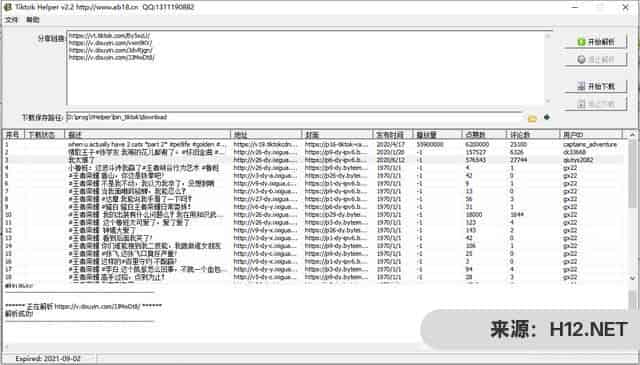
Task: Click the 地址 column header
Action: pyautogui.click(x=266, y=134)
